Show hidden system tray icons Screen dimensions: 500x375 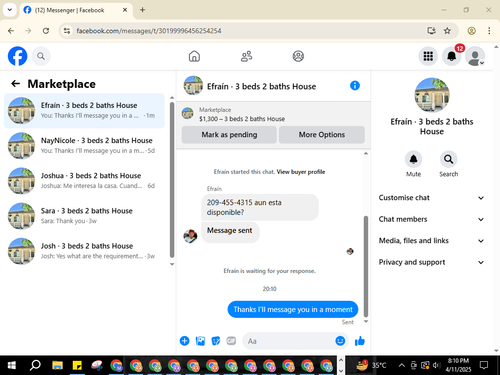click(402, 366)
